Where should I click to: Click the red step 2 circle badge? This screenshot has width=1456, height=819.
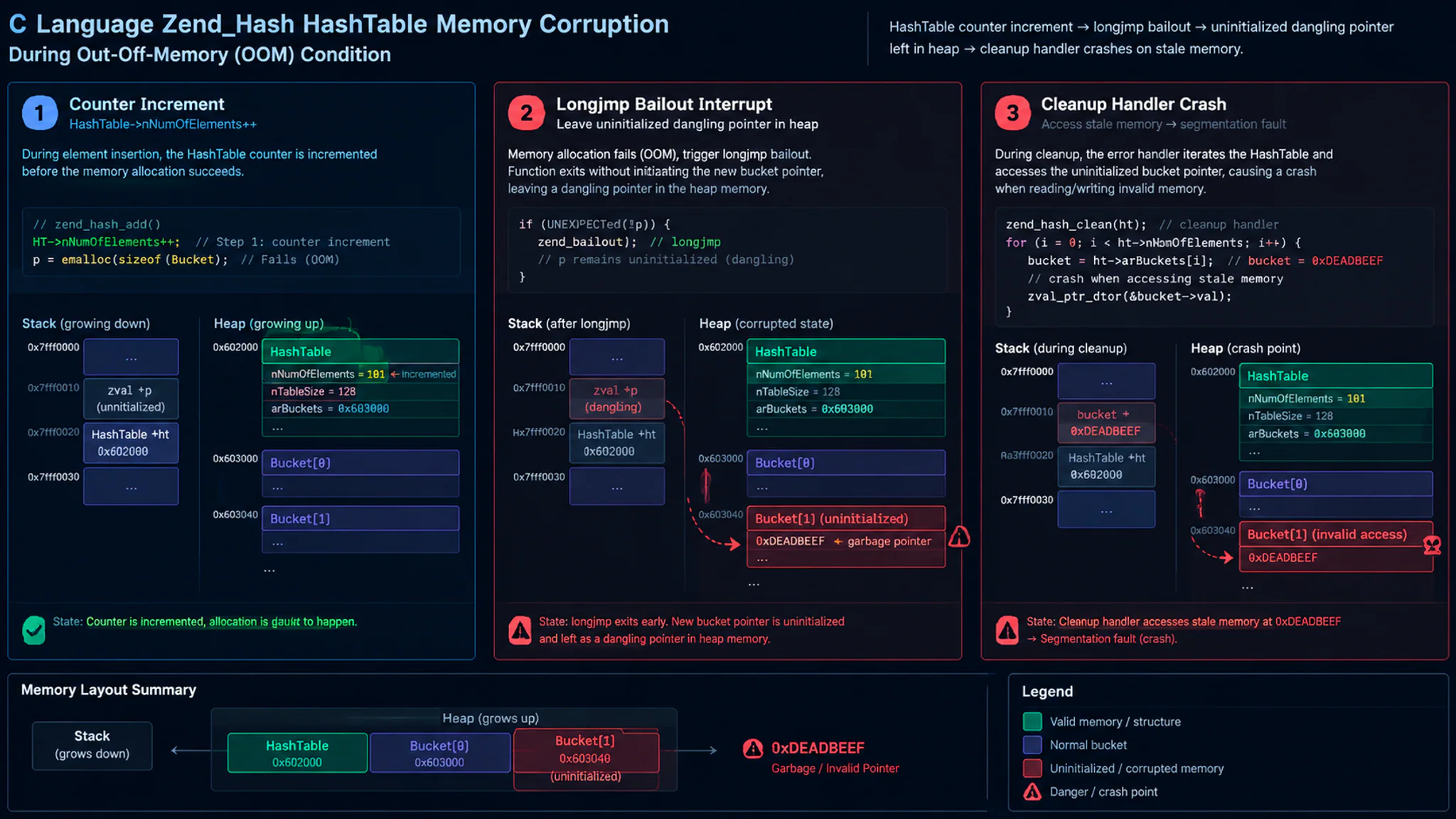tap(526, 112)
